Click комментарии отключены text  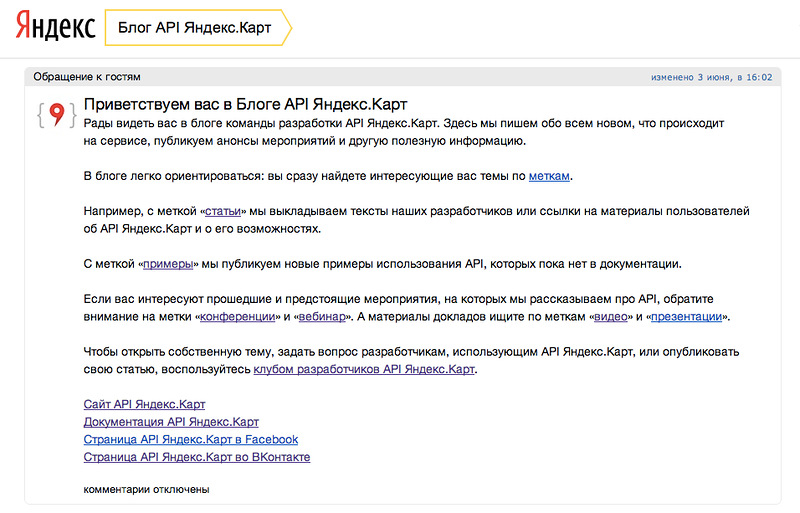click(146, 490)
